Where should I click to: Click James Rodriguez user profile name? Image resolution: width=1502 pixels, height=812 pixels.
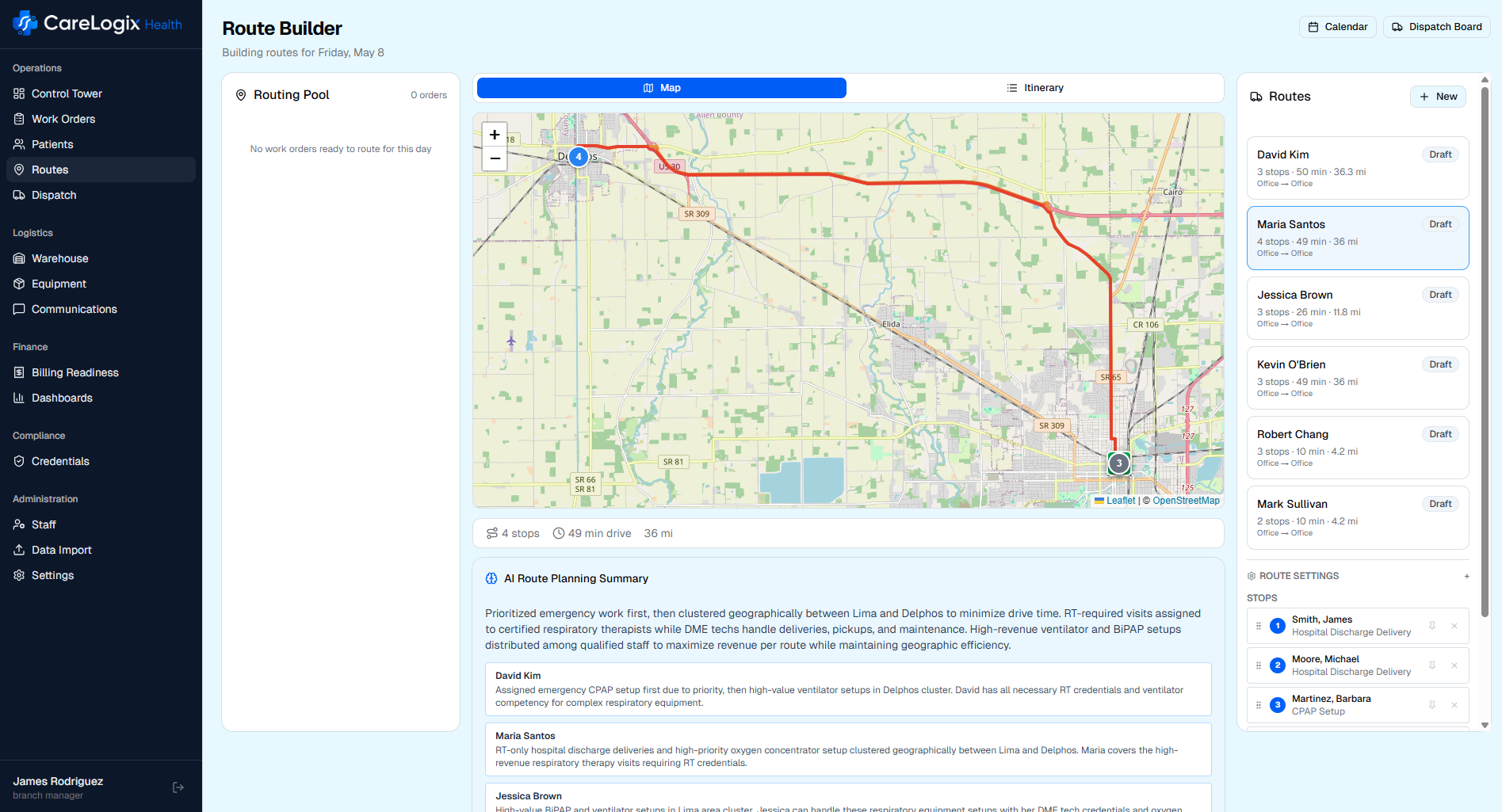tap(58, 781)
